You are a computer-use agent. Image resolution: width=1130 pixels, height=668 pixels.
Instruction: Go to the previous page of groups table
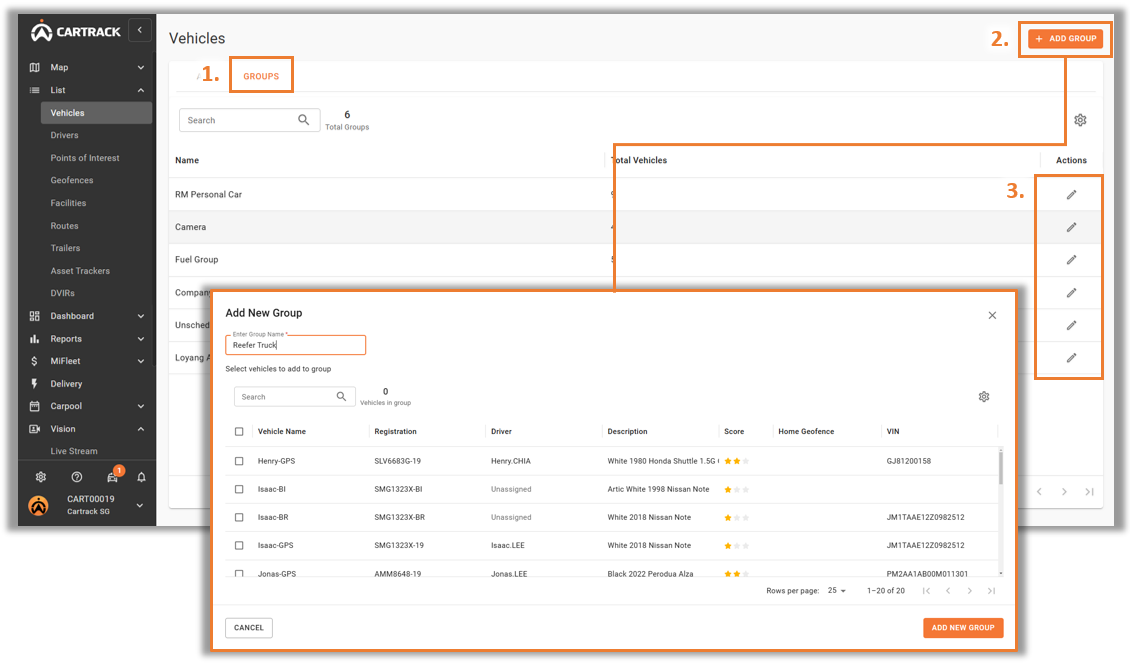click(x=1039, y=491)
